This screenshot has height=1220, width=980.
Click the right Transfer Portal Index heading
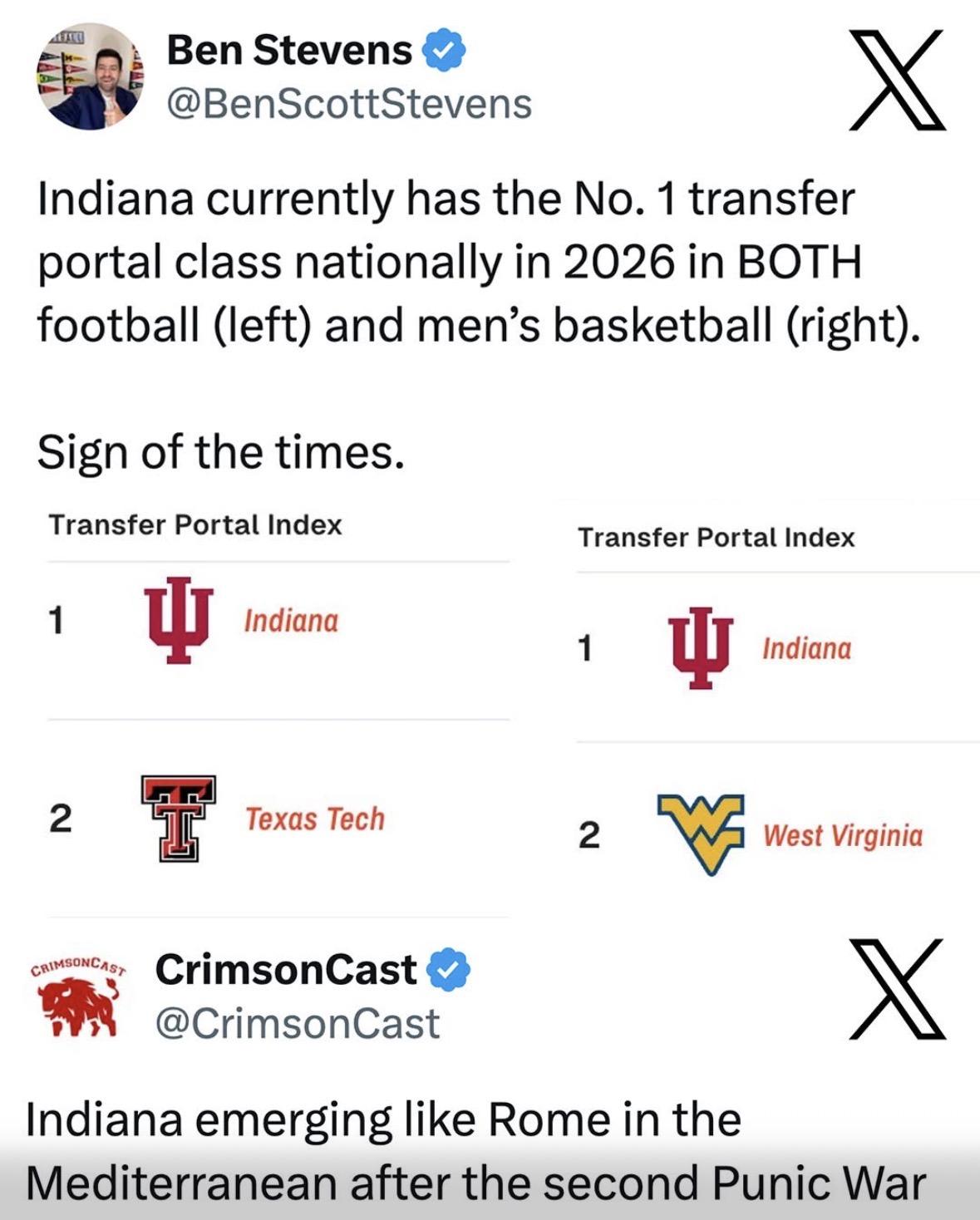(716, 538)
